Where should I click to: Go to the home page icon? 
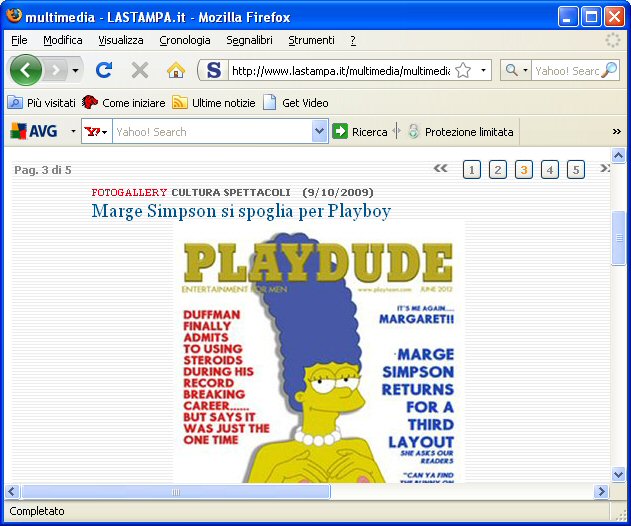tap(176, 70)
